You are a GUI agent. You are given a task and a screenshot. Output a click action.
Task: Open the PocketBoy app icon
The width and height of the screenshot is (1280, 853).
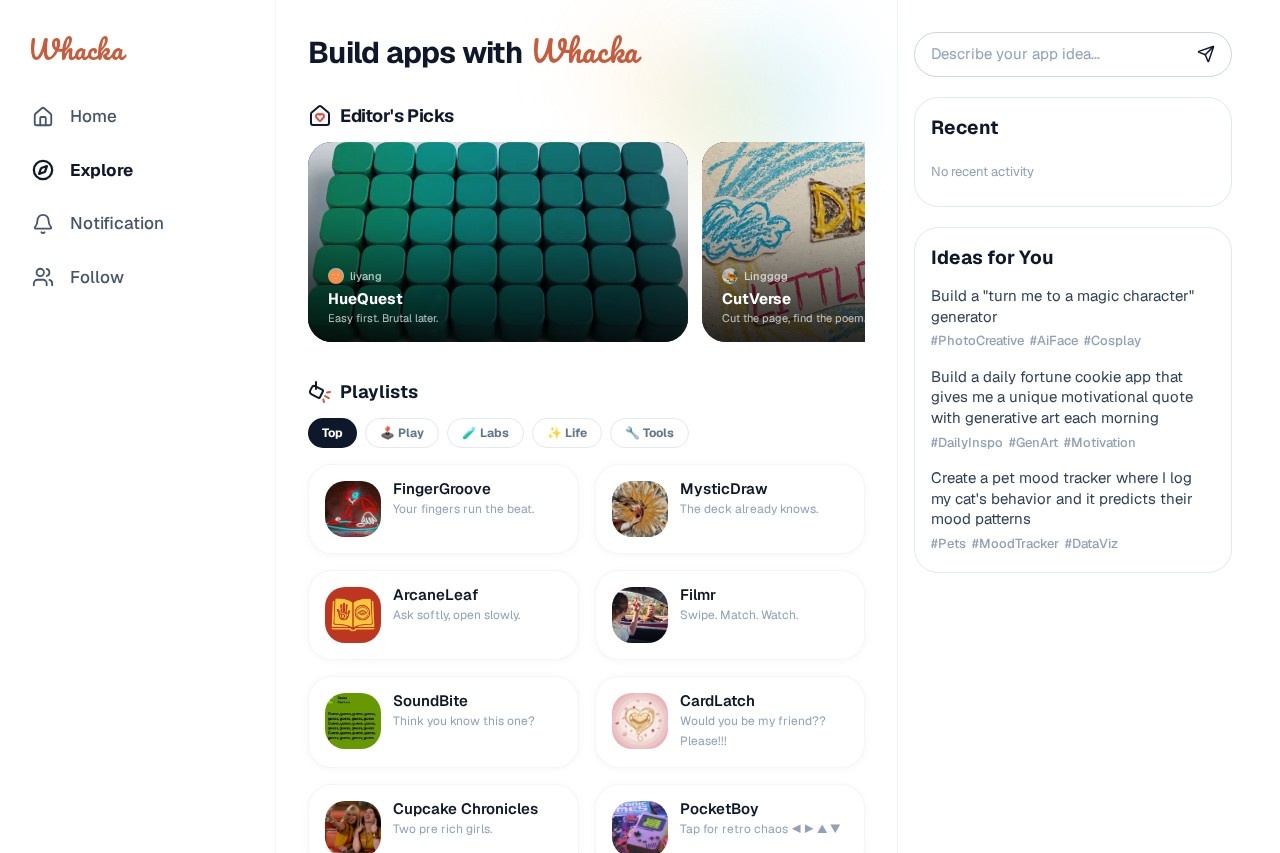[x=640, y=827]
